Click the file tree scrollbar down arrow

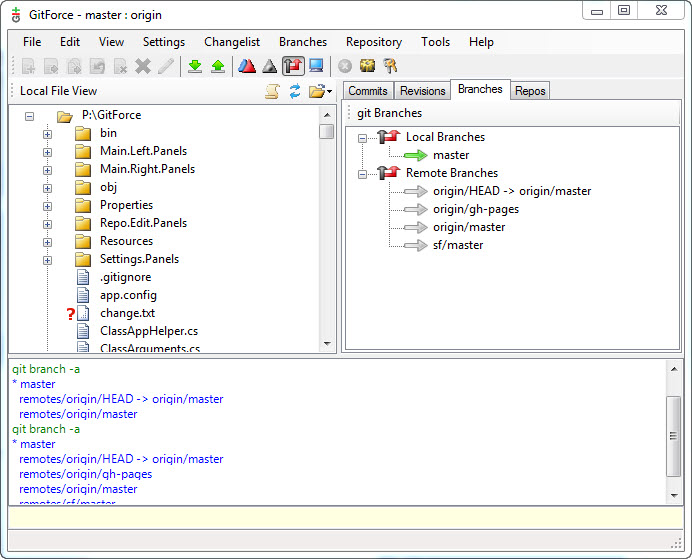(327, 343)
